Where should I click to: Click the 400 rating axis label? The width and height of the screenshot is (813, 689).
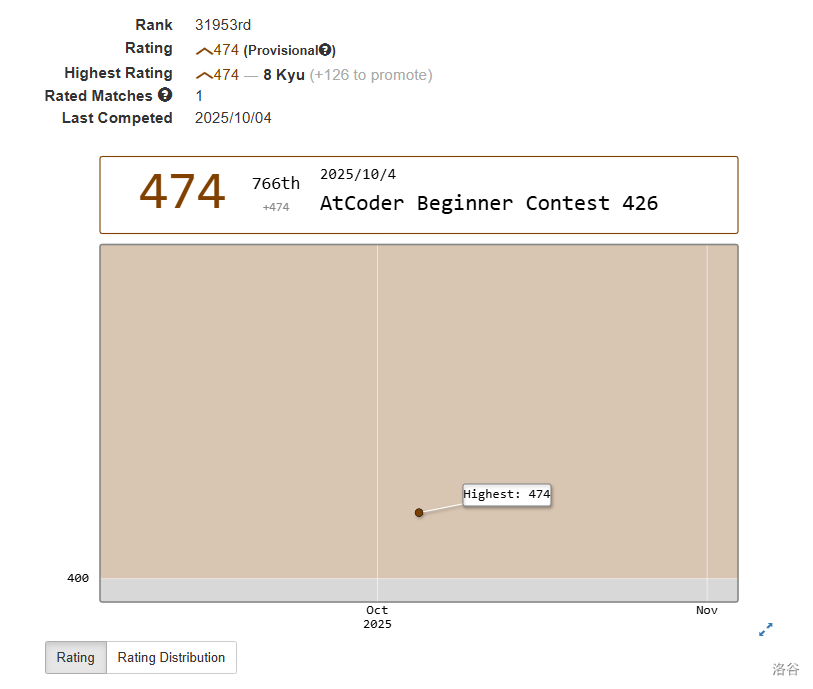click(x=78, y=578)
